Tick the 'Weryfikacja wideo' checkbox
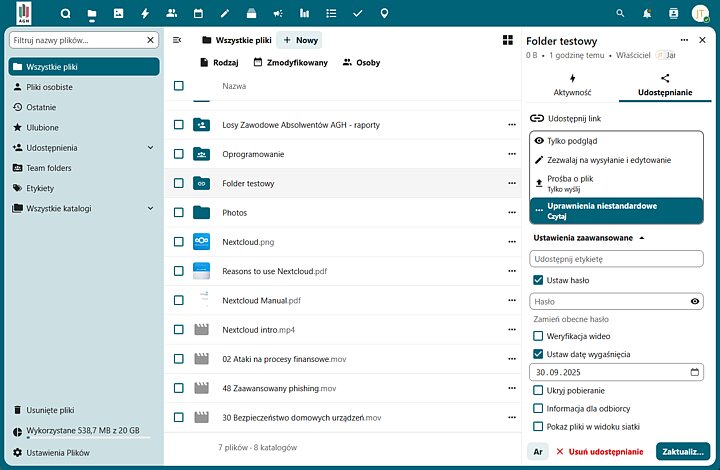The width and height of the screenshot is (720, 470). click(538, 336)
